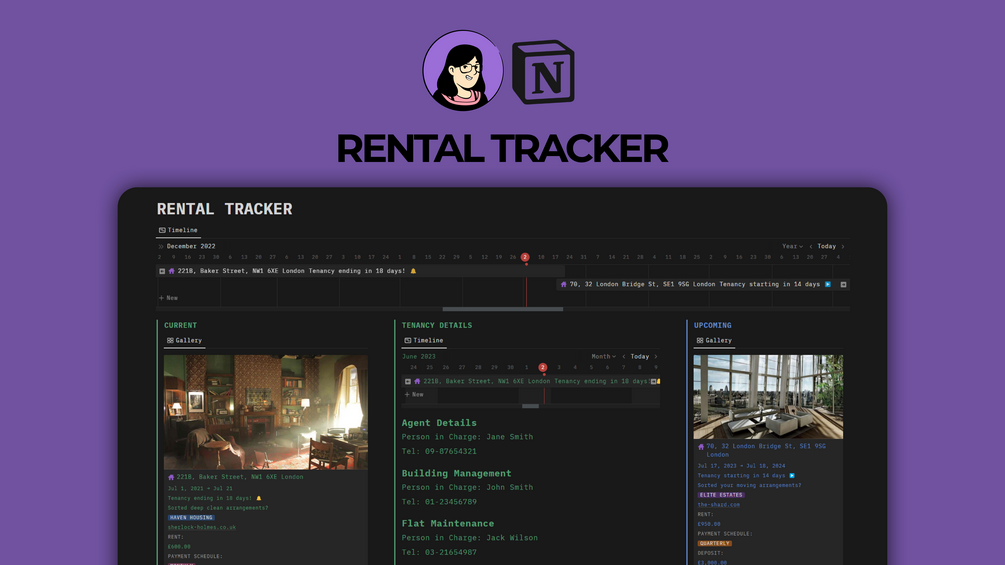The image size is (1005, 565).
Task: Jump to Today in Tenancy Details timeline
Action: point(640,357)
